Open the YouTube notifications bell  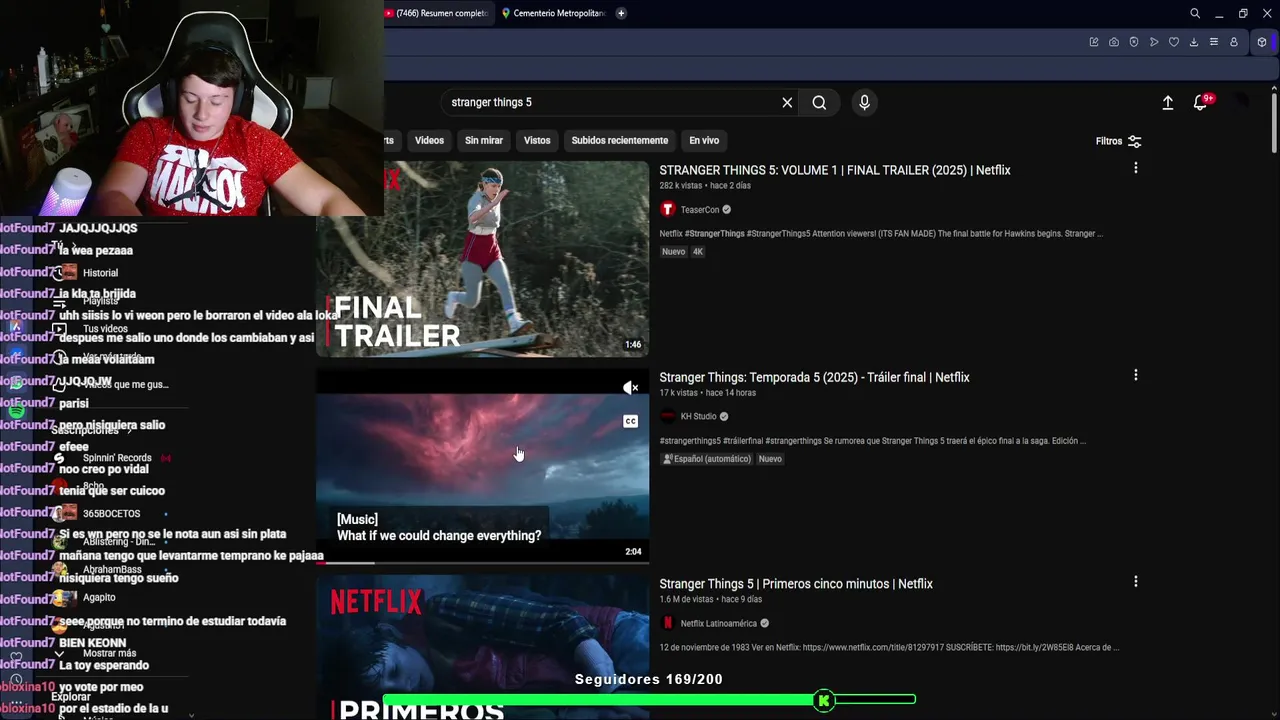pyautogui.click(x=1201, y=102)
